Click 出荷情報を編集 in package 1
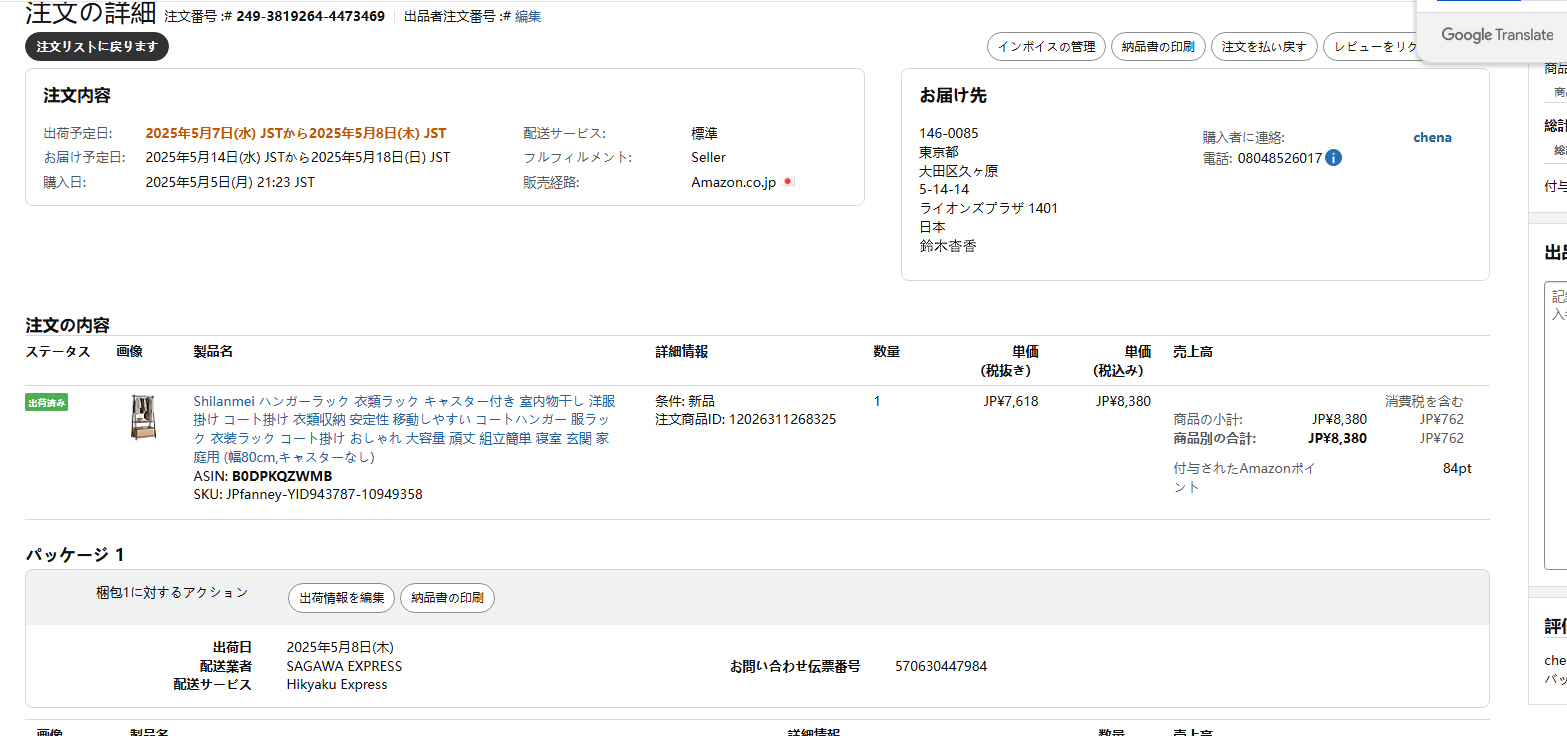Image resolution: width=1567 pixels, height=736 pixels. click(342, 598)
